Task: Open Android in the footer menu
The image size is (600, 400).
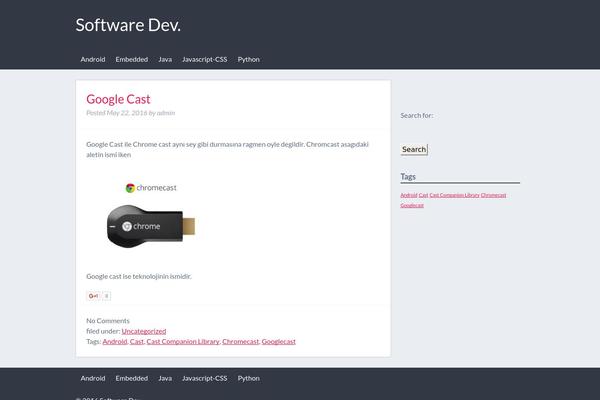Action: click(93, 378)
